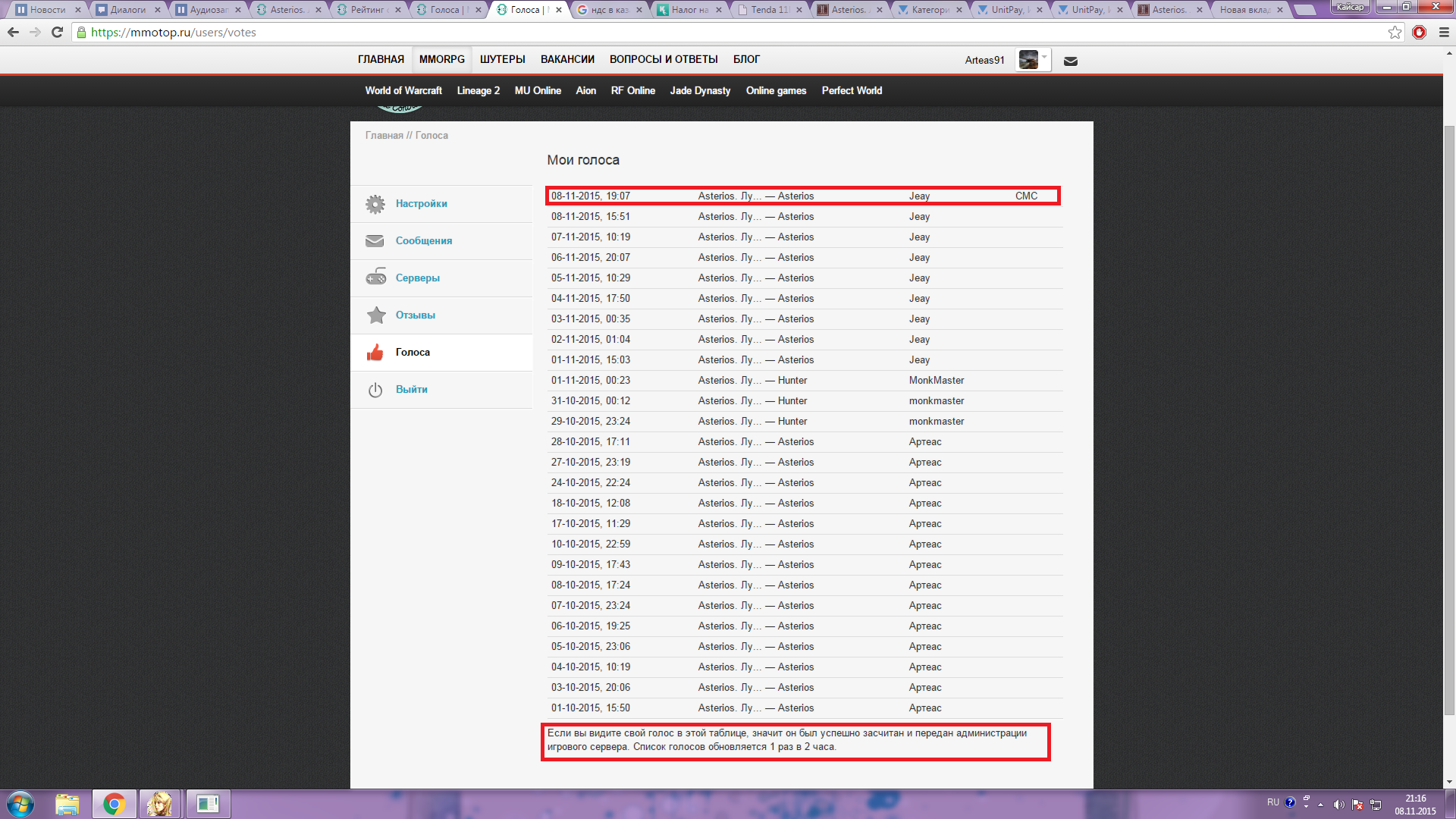
Task: Click the Отзывы star icon
Action: pyautogui.click(x=375, y=315)
